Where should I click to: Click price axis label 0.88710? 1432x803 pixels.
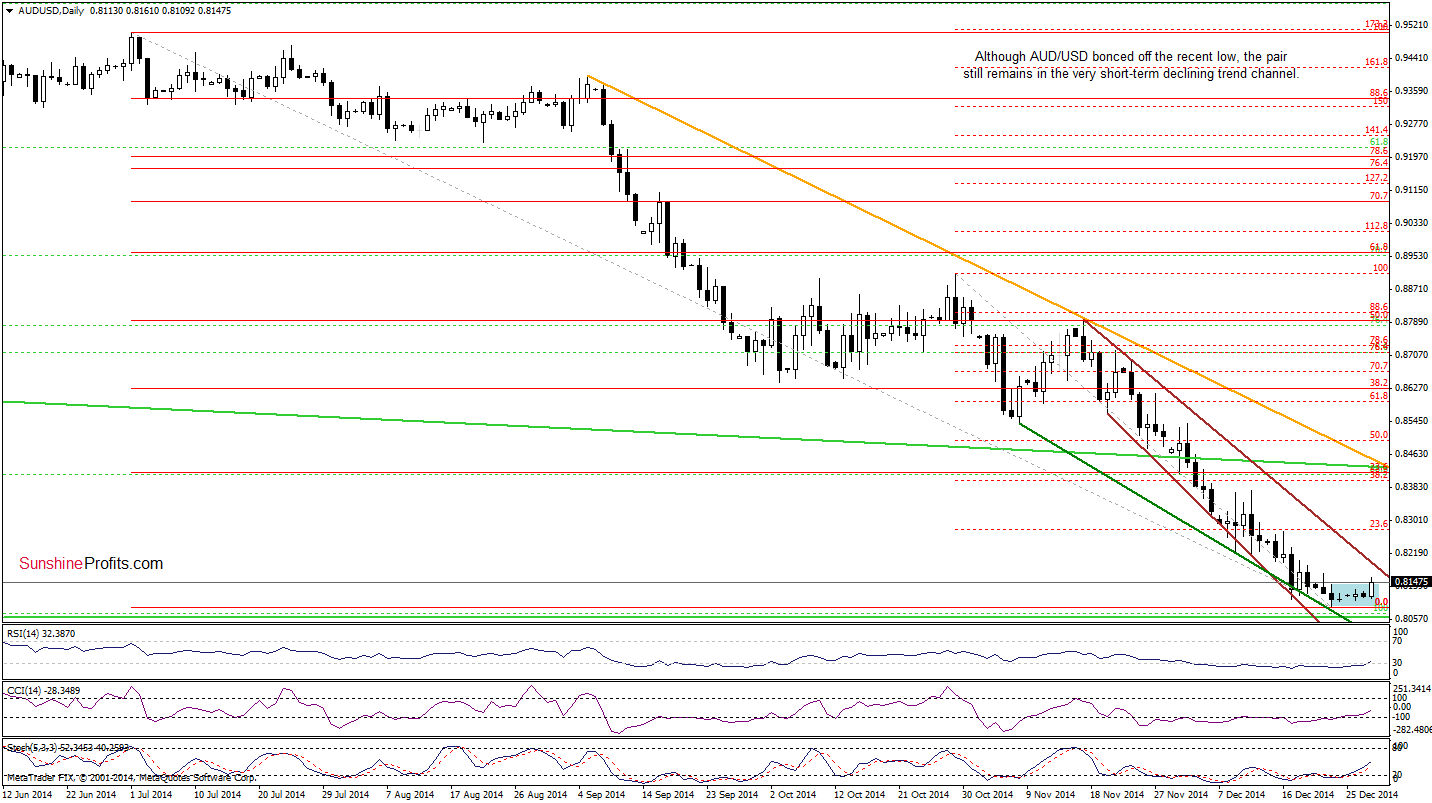tap(1411, 288)
